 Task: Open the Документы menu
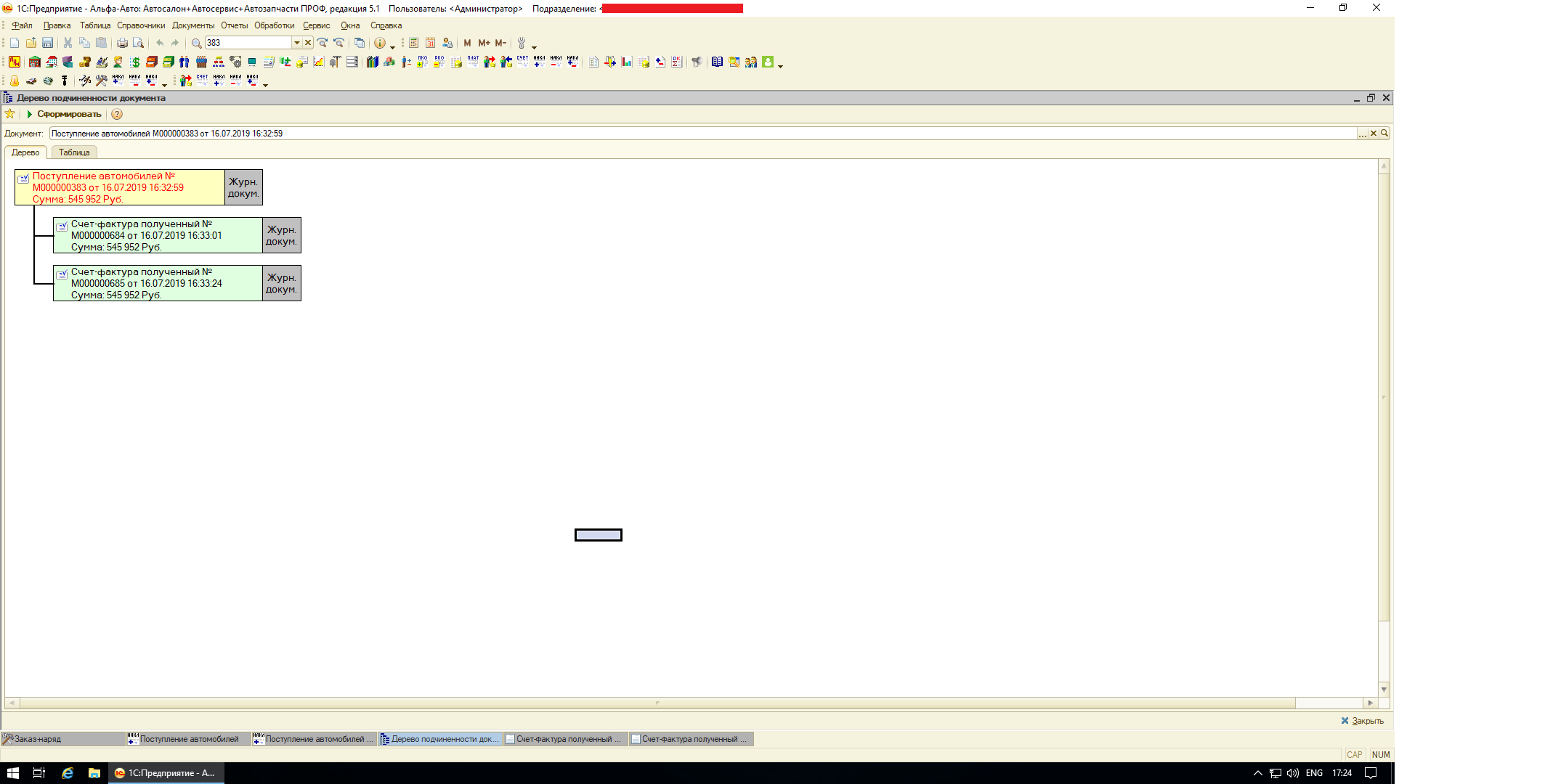pyautogui.click(x=193, y=25)
